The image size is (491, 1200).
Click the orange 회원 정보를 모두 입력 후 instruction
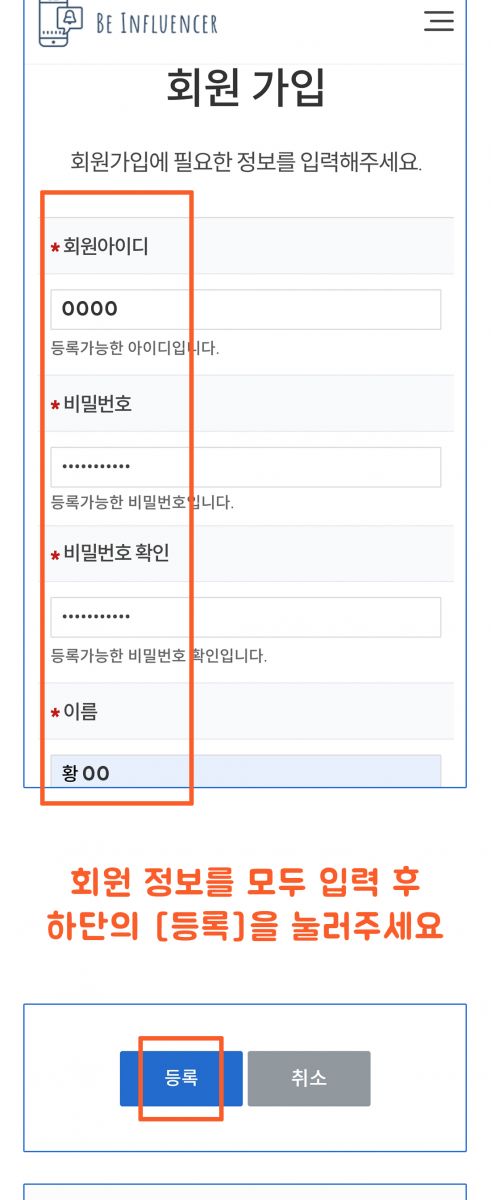(x=246, y=882)
